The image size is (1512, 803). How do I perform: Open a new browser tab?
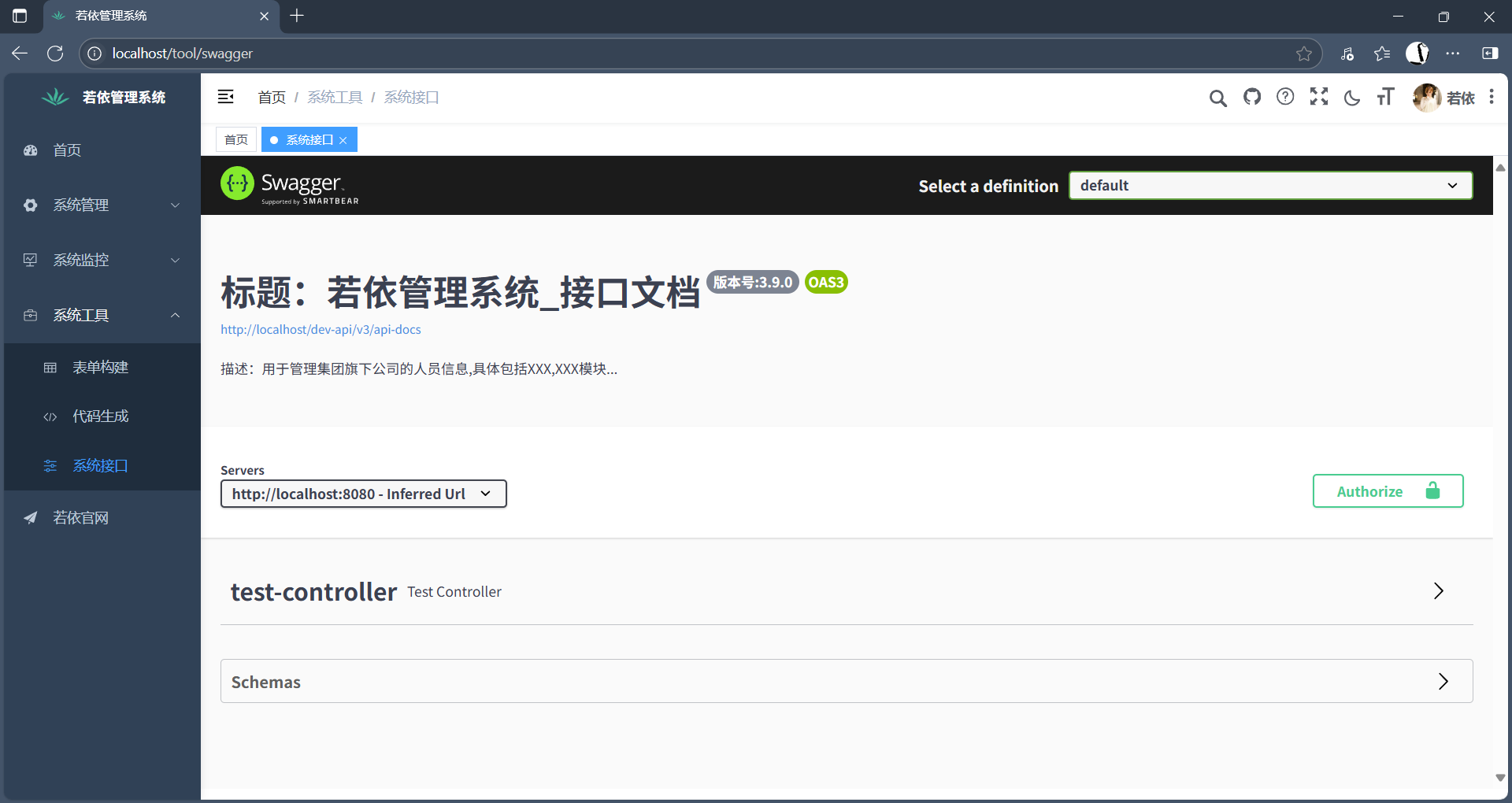point(297,16)
